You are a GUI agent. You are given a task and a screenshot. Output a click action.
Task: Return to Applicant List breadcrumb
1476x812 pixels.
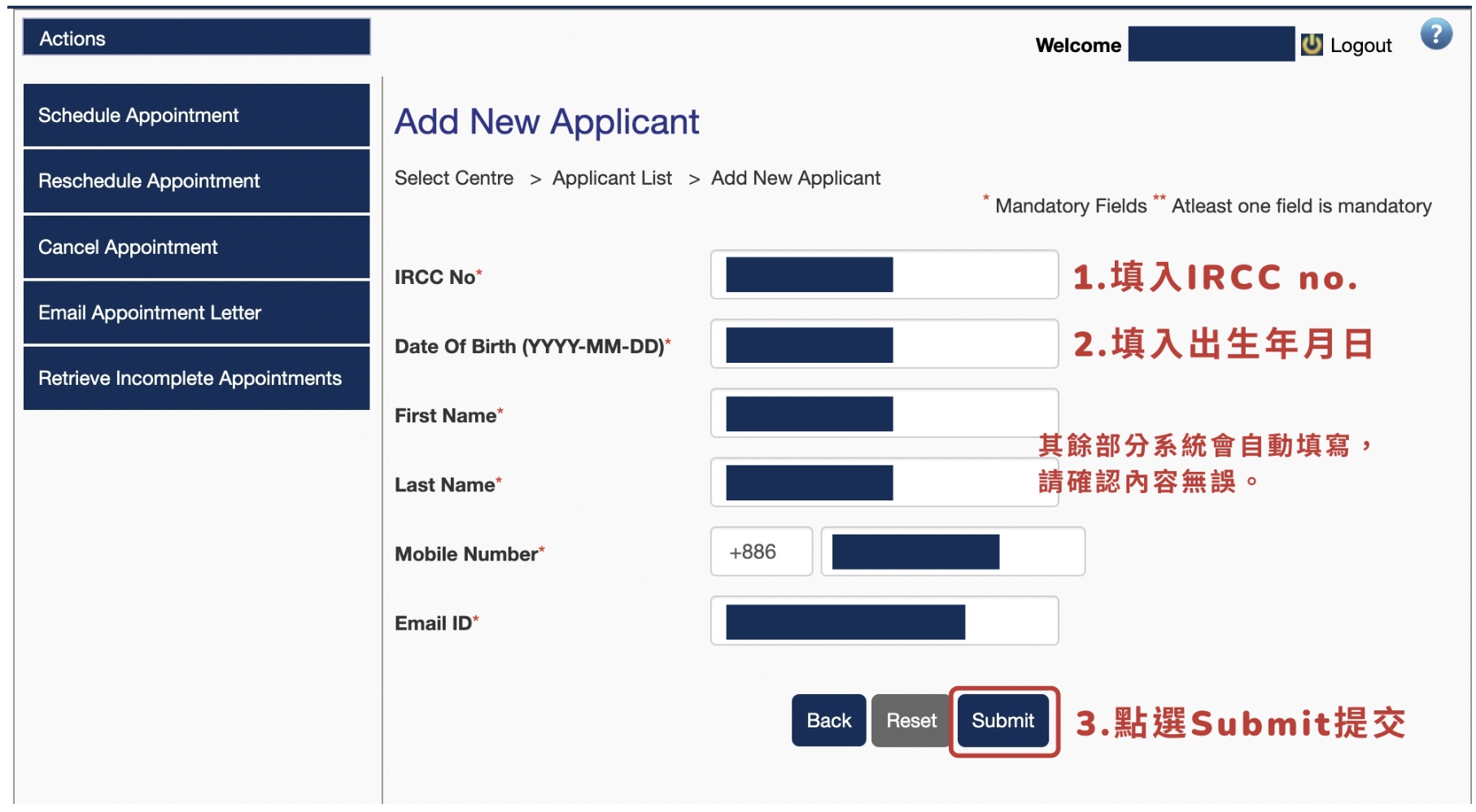tap(612, 178)
